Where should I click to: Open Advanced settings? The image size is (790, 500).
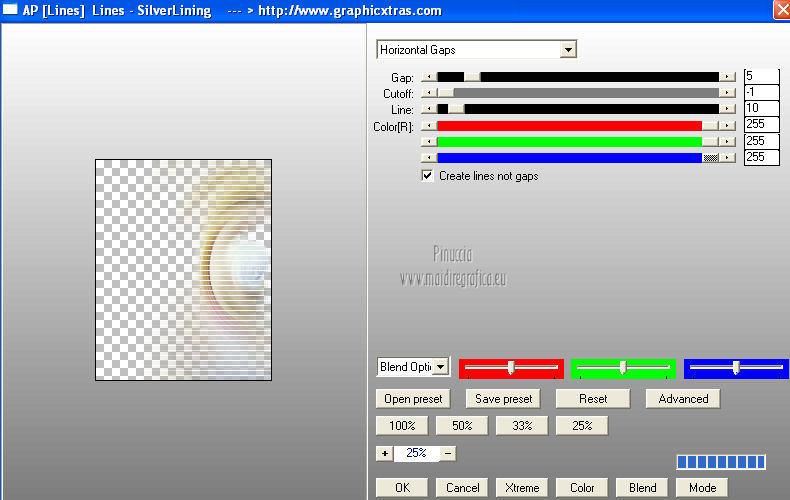coord(683,399)
